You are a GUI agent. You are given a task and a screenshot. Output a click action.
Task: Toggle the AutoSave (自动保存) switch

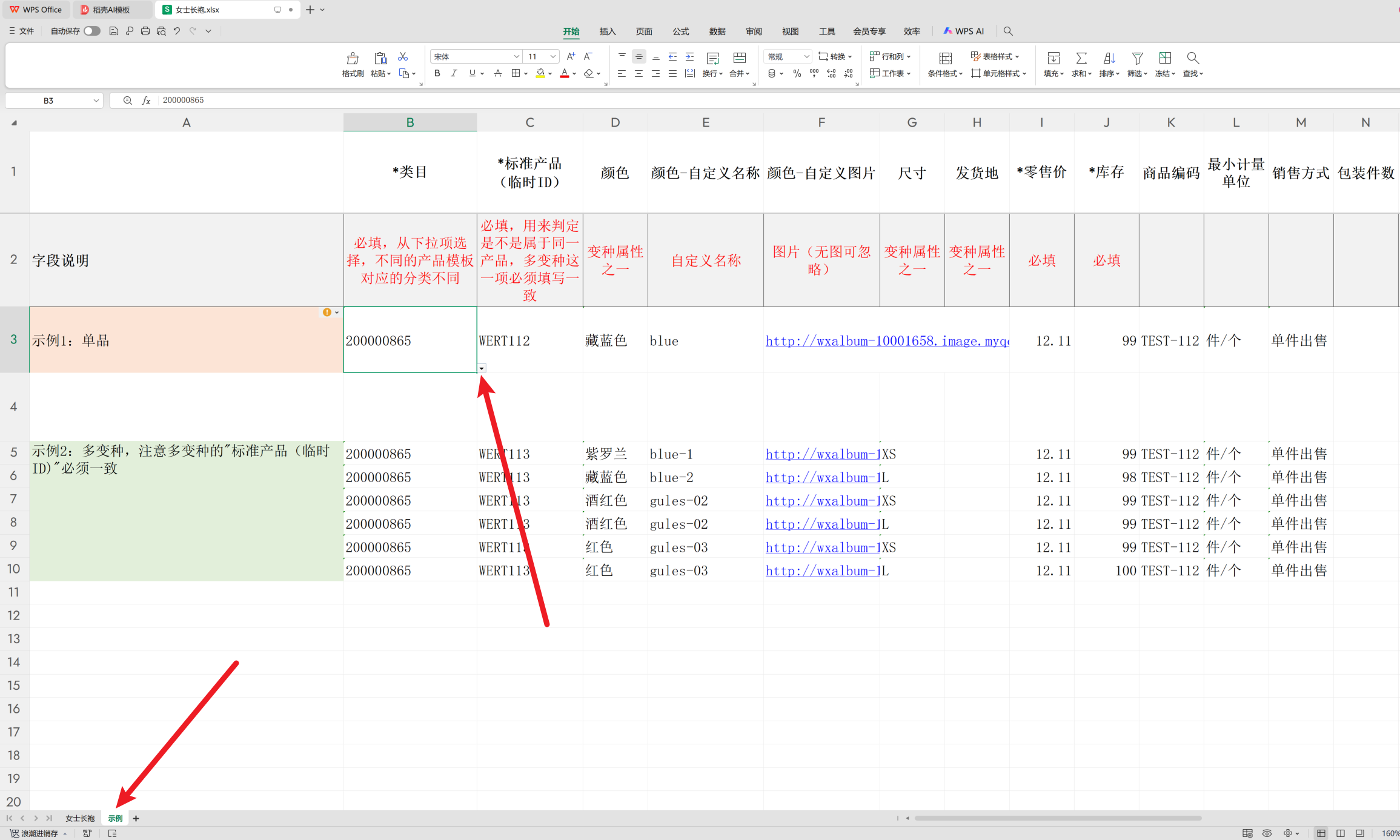click(x=91, y=31)
